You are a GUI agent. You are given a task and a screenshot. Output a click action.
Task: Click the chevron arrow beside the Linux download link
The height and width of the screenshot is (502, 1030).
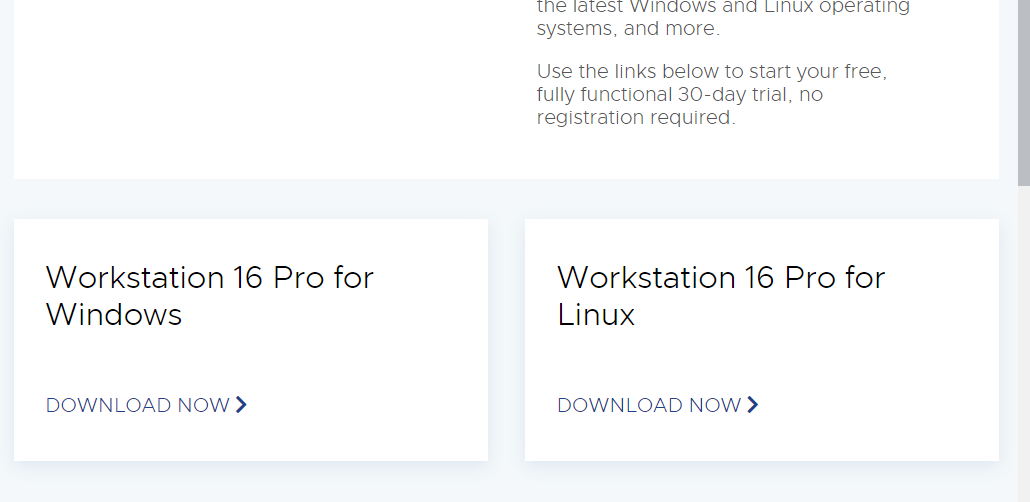pos(753,405)
